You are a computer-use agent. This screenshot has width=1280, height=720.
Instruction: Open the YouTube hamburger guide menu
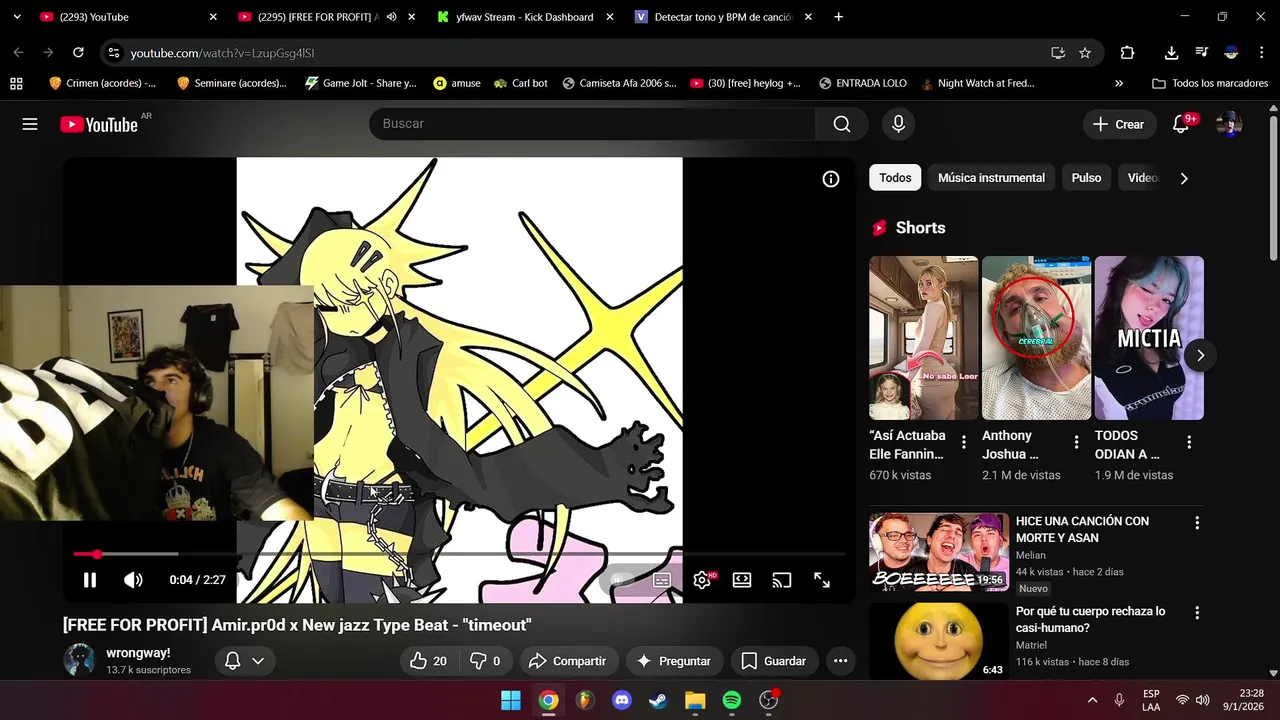pos(30,124)
